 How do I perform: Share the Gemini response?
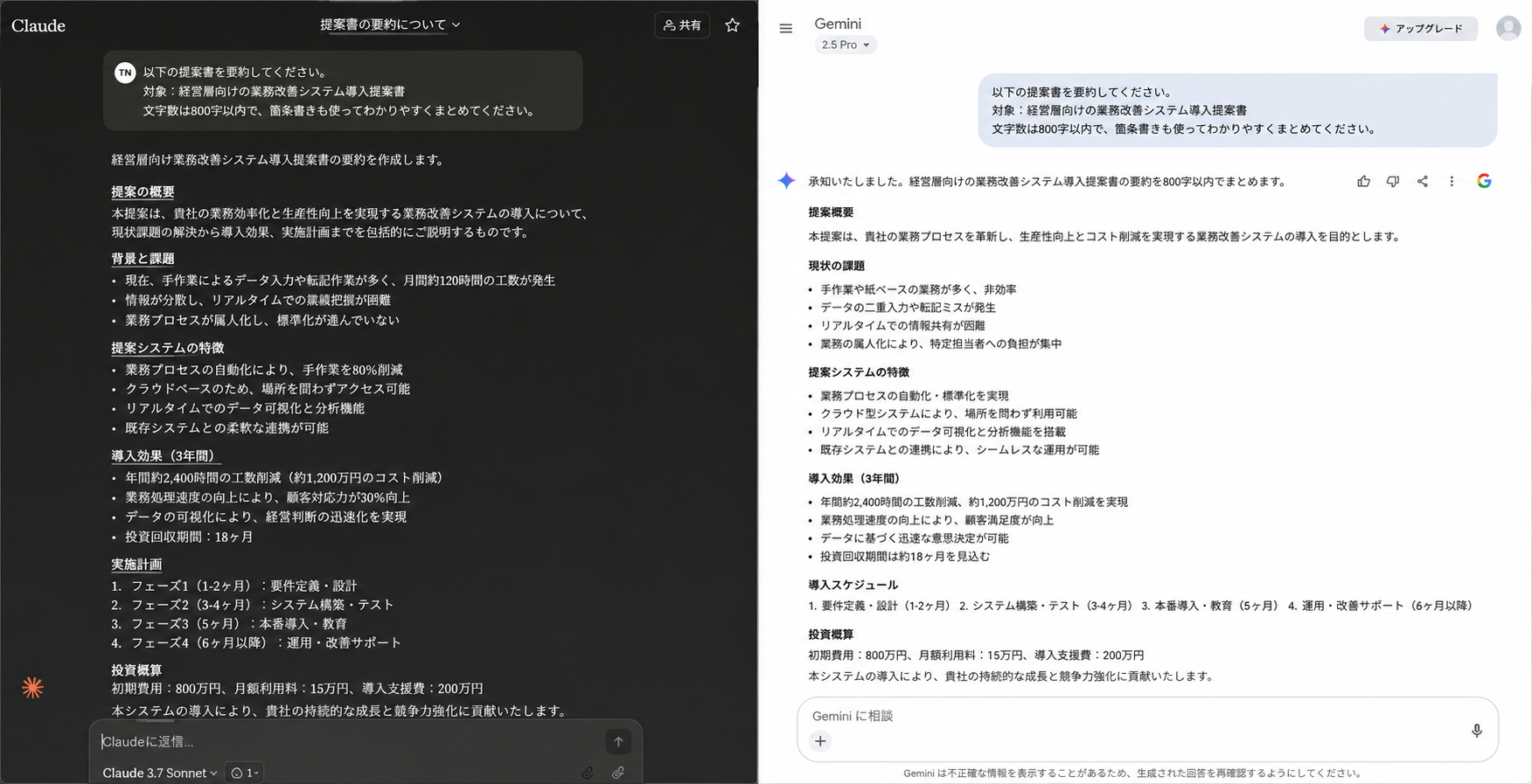(1423, 181)
